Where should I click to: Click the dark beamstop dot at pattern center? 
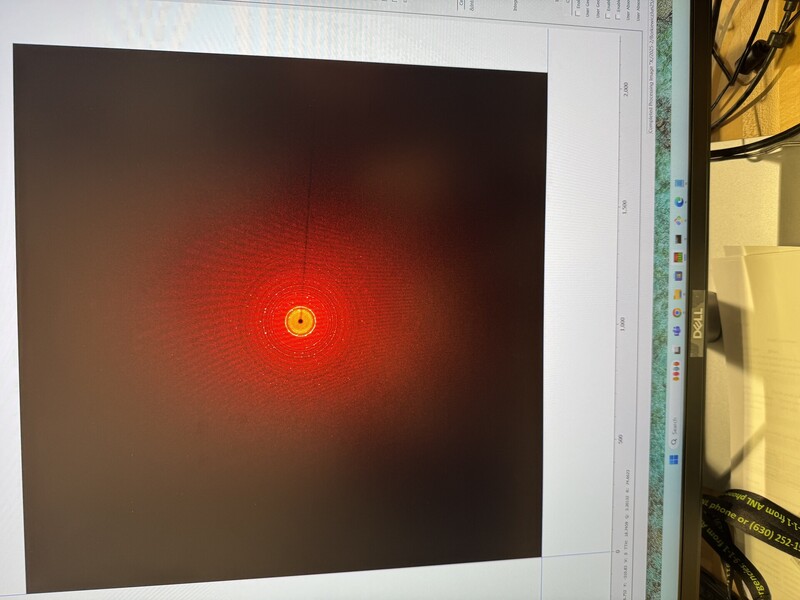300,321
